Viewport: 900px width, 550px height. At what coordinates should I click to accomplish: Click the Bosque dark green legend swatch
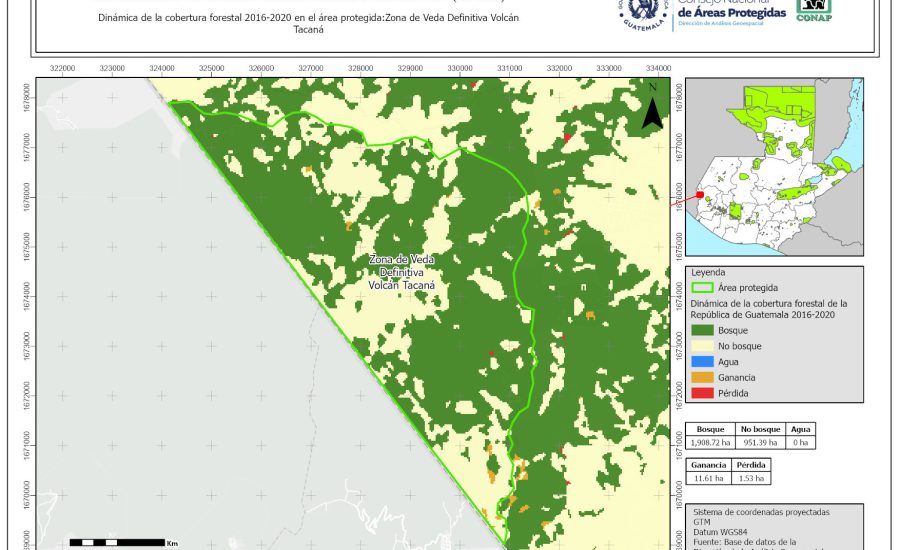703,330
